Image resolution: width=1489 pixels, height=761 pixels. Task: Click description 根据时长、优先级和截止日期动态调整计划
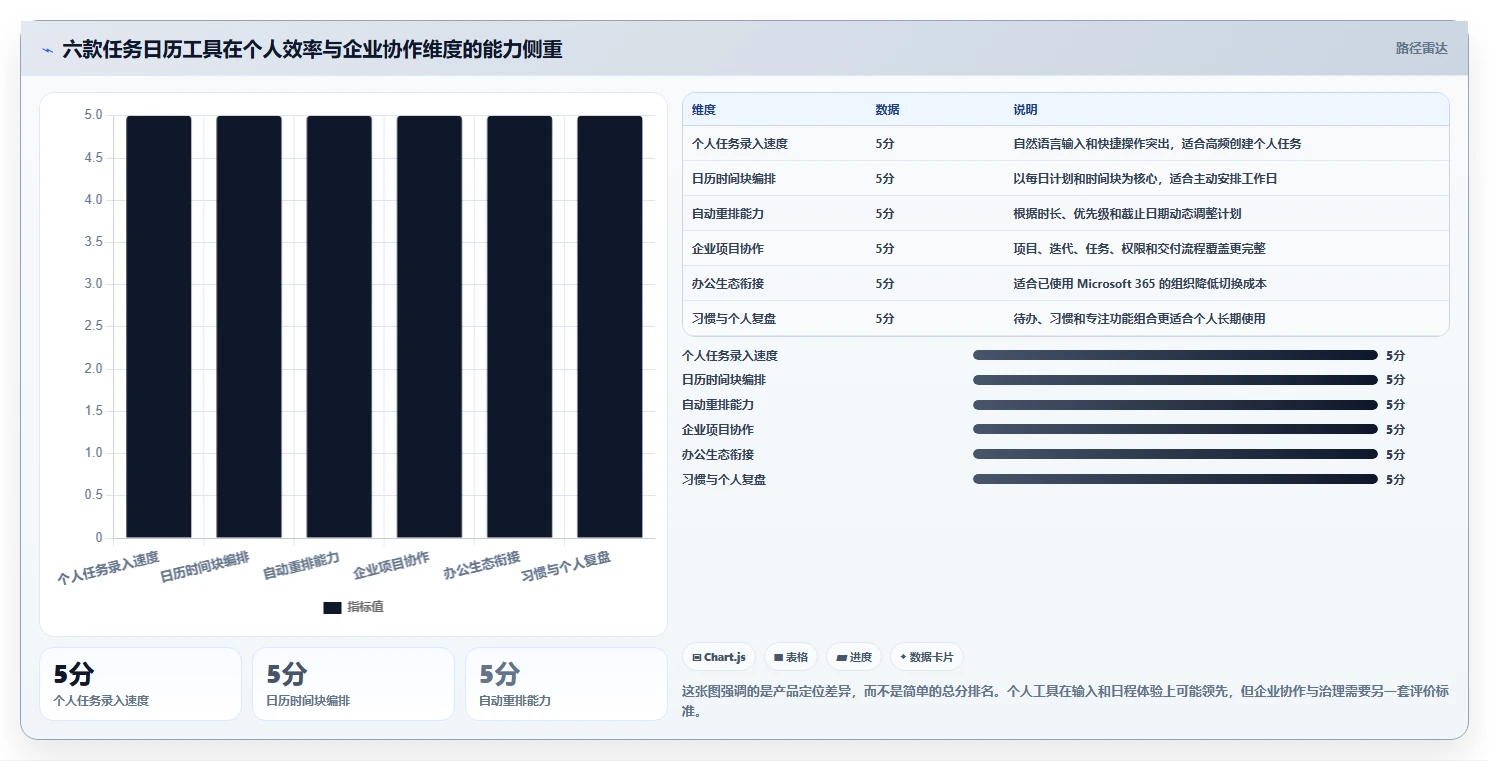tap(1127, 214)
